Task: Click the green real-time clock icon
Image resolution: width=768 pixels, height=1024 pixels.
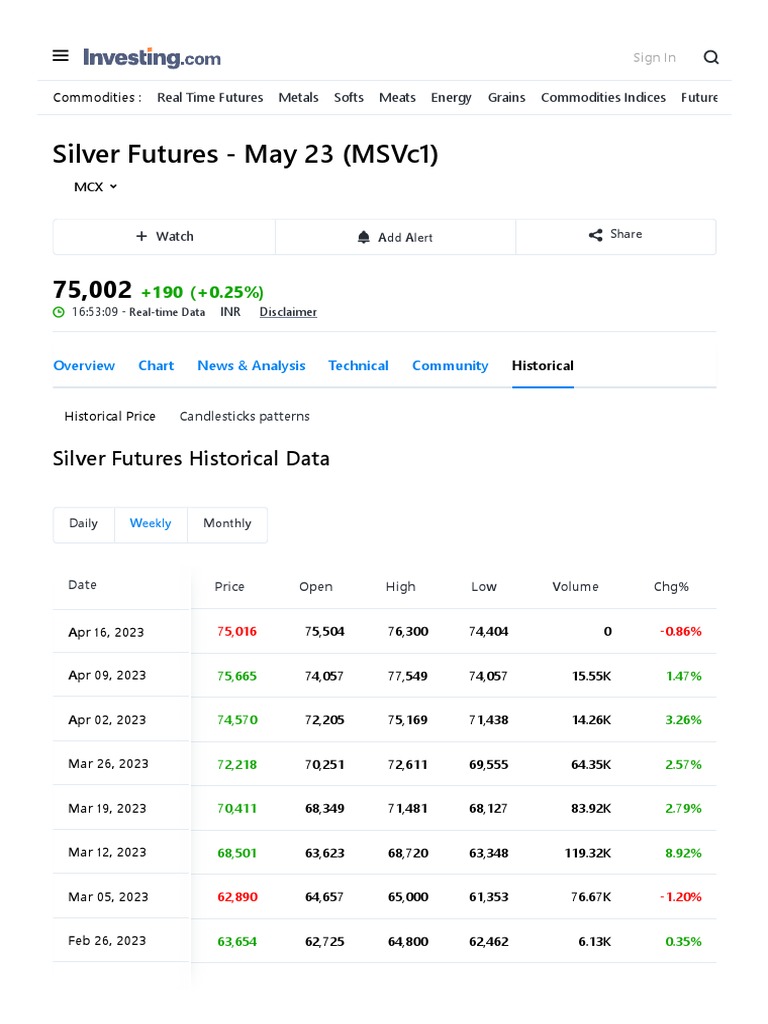Action: [x=59, y=312]
